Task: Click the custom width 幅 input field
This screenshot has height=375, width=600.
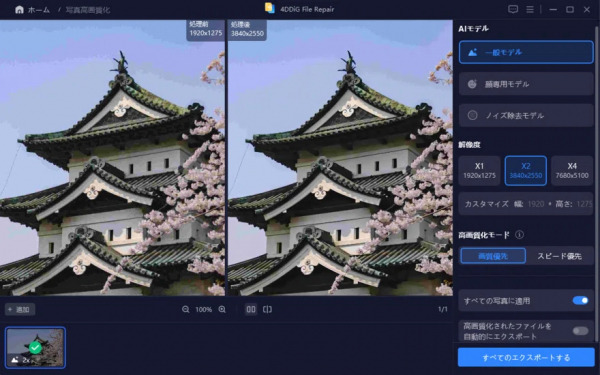Action: [x=536, y=204]
